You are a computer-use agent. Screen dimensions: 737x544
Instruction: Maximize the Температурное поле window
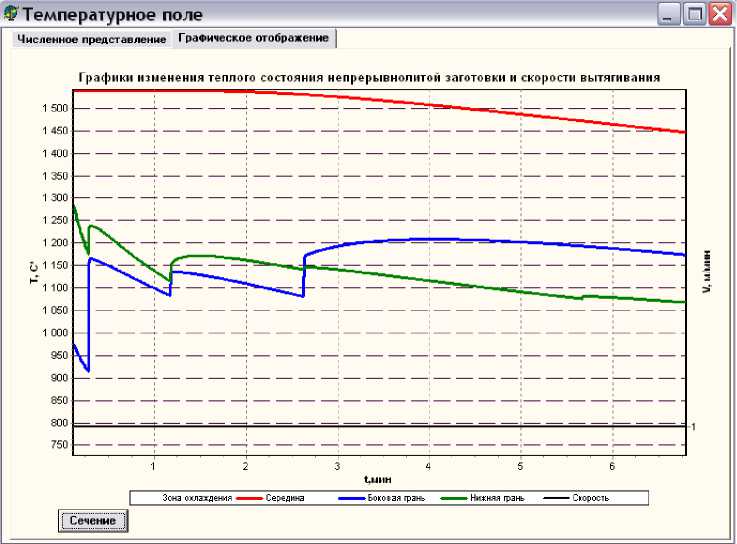coord(694,14)
